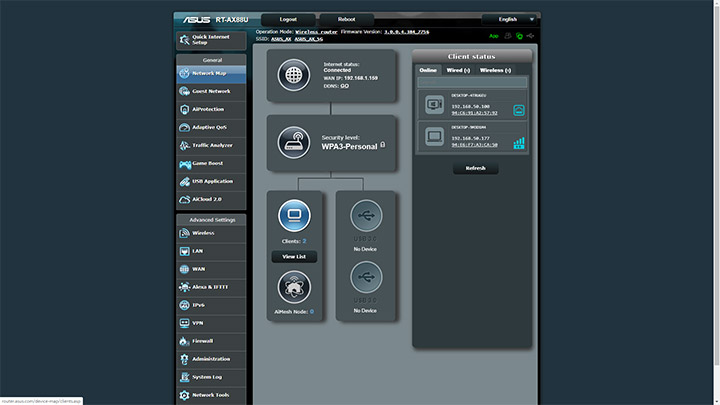
Task: Click the System Log icon
Action: [x=185, y=377]
